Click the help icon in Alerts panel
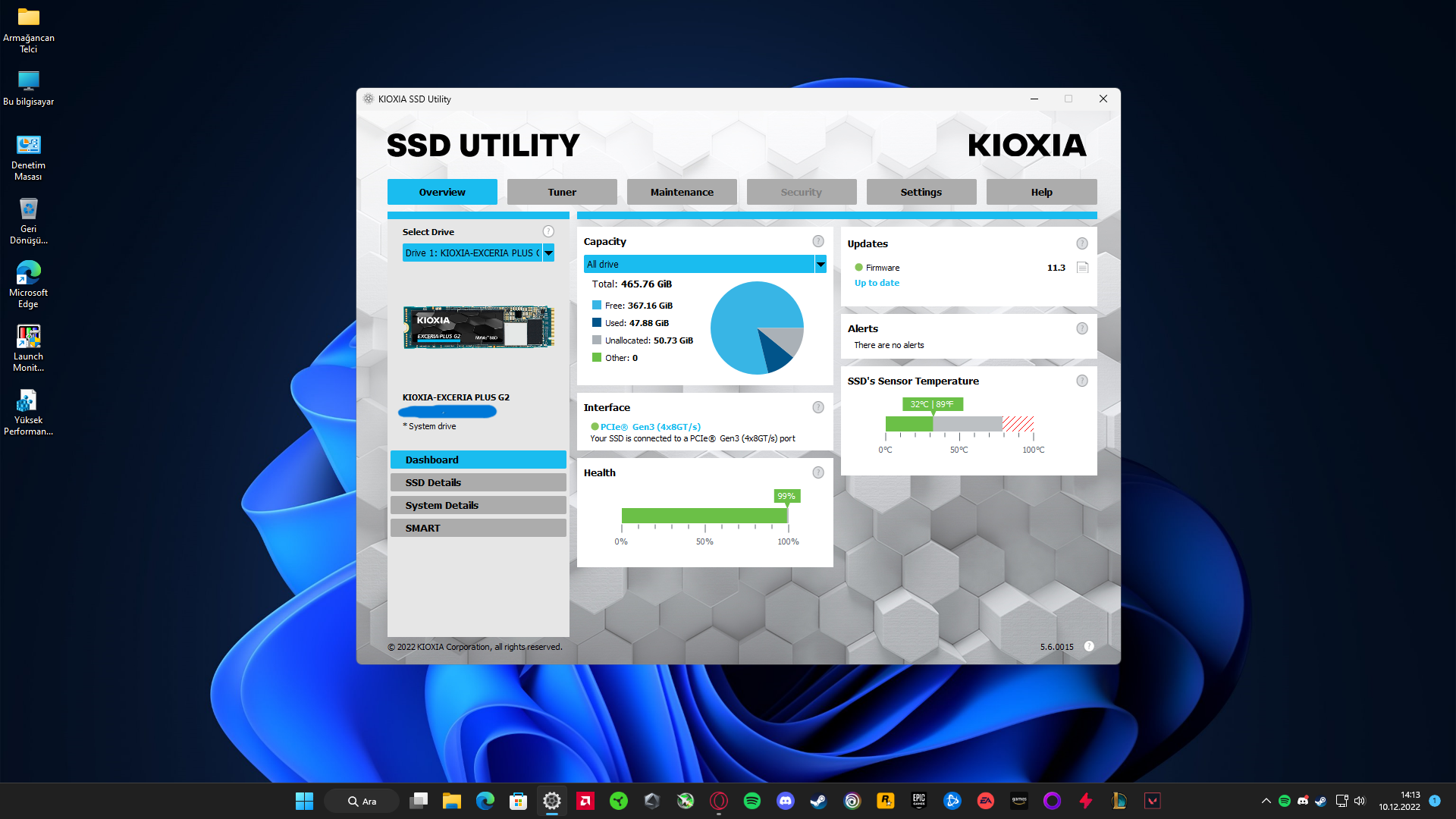This screenshot has height=819, width=1456. (x=1082, y=328)
